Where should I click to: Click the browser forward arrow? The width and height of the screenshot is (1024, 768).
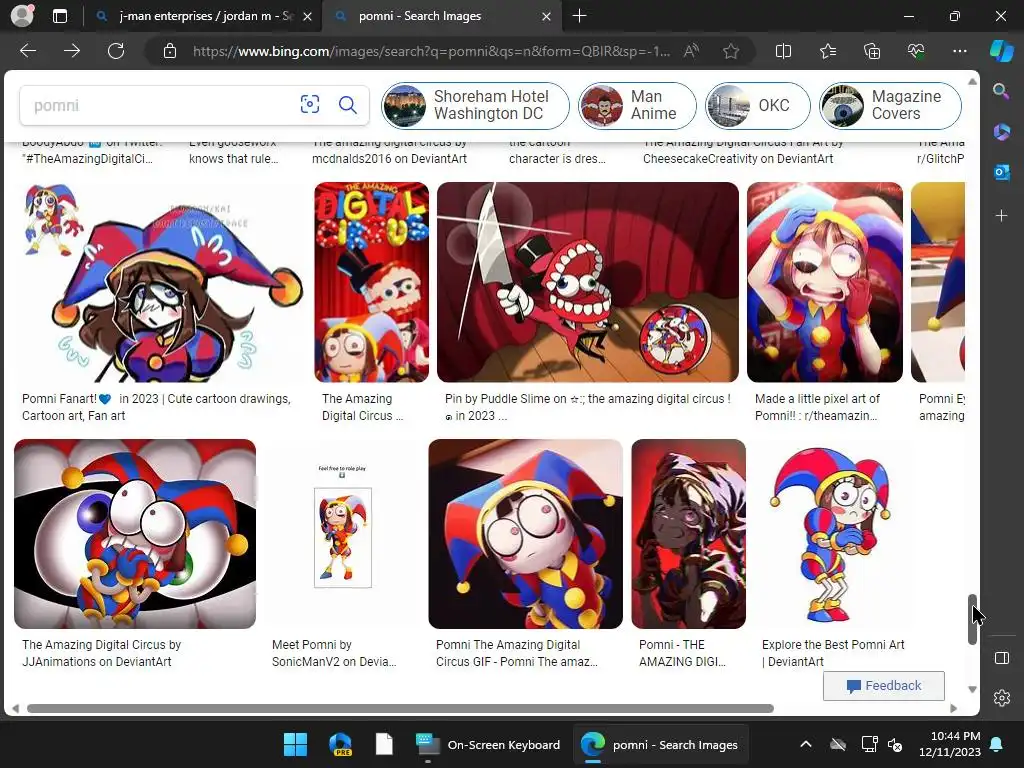72,51
